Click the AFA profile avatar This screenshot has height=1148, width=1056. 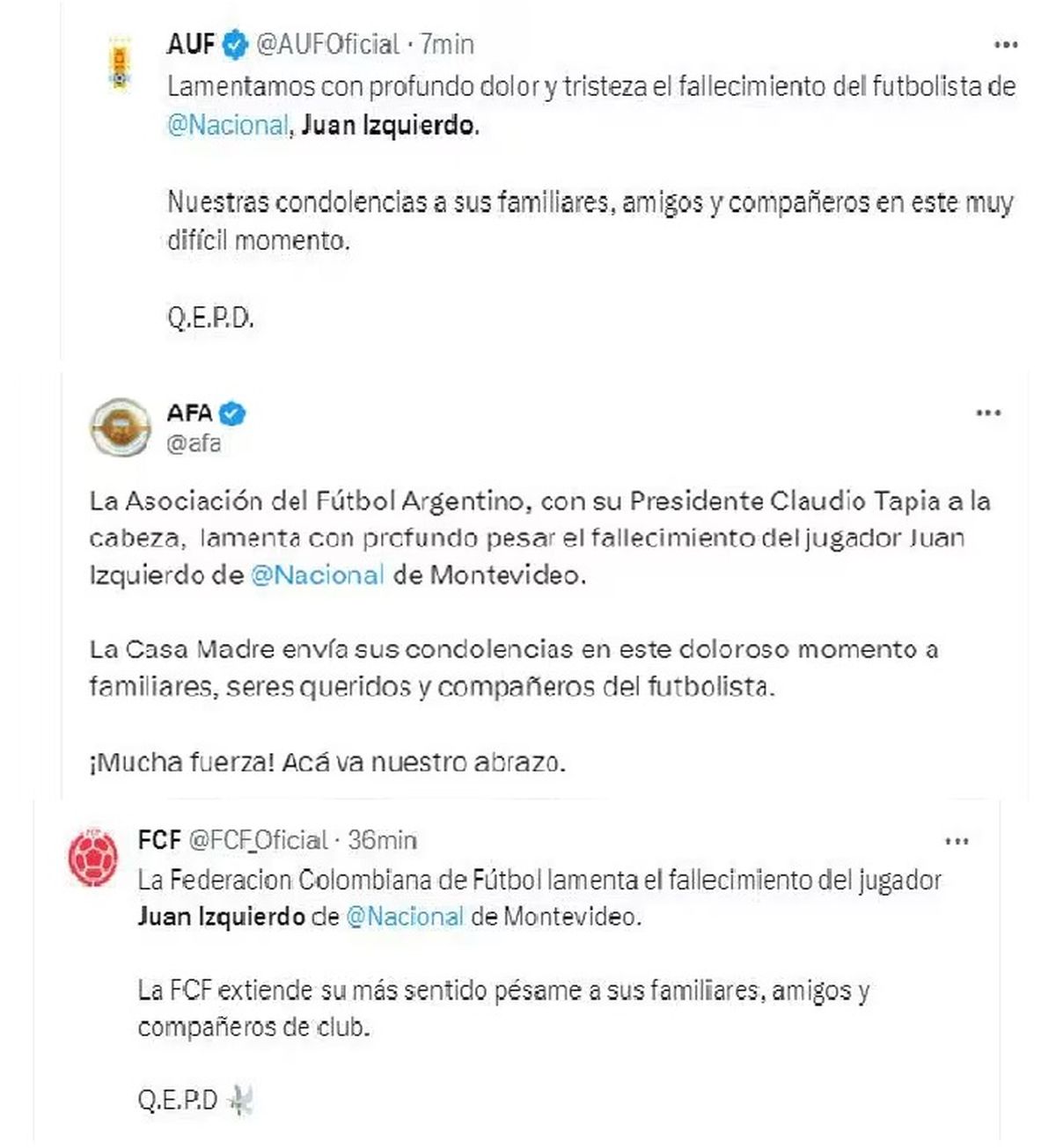[121, 425]
